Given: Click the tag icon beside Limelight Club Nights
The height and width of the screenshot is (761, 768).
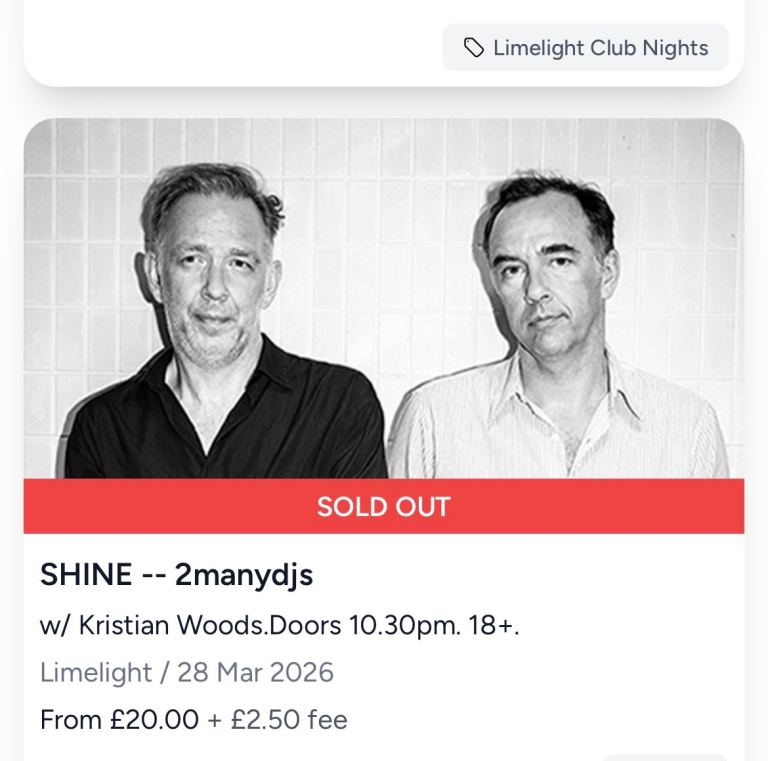Looking at the screenshot, I should (x=474, y=48).
